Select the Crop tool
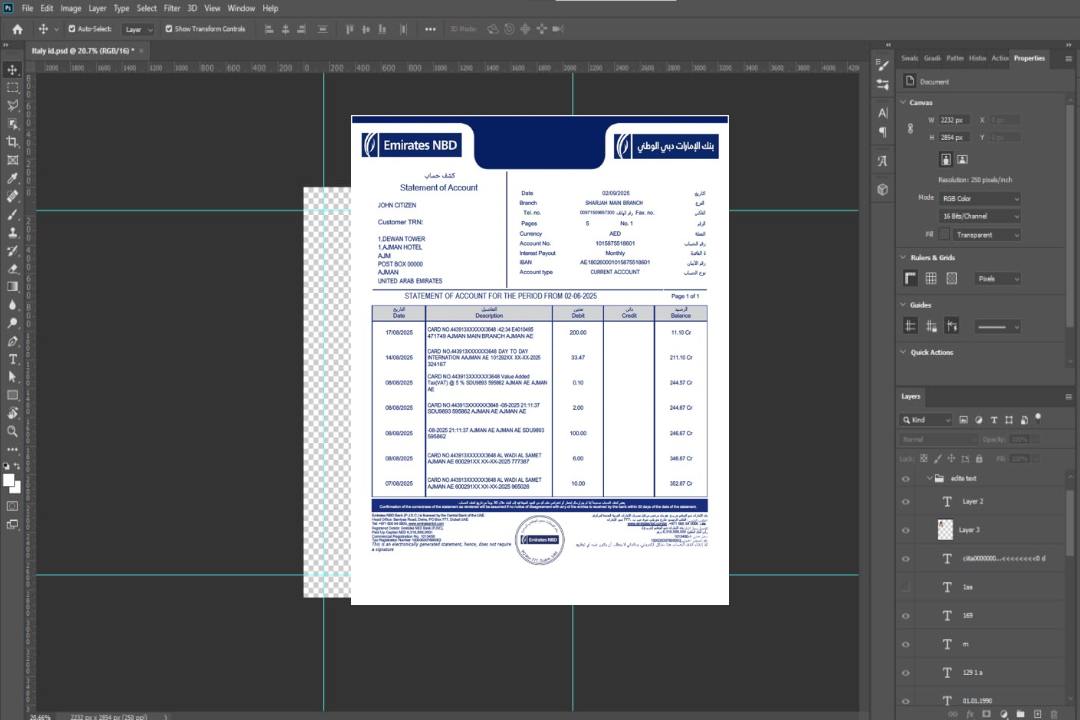This screenshot has height=720, width=1080. tap(12, 142)
